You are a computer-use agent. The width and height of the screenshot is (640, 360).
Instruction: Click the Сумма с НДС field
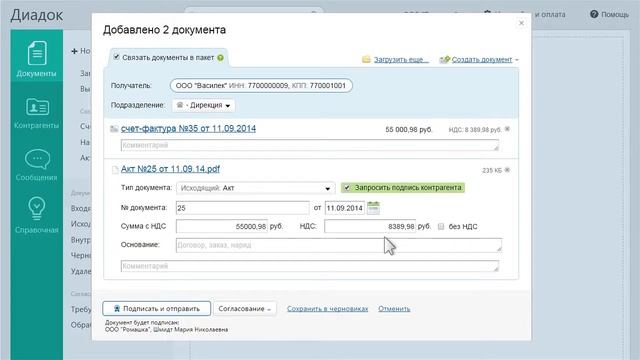pyautogui.click(x=222, y=226)
